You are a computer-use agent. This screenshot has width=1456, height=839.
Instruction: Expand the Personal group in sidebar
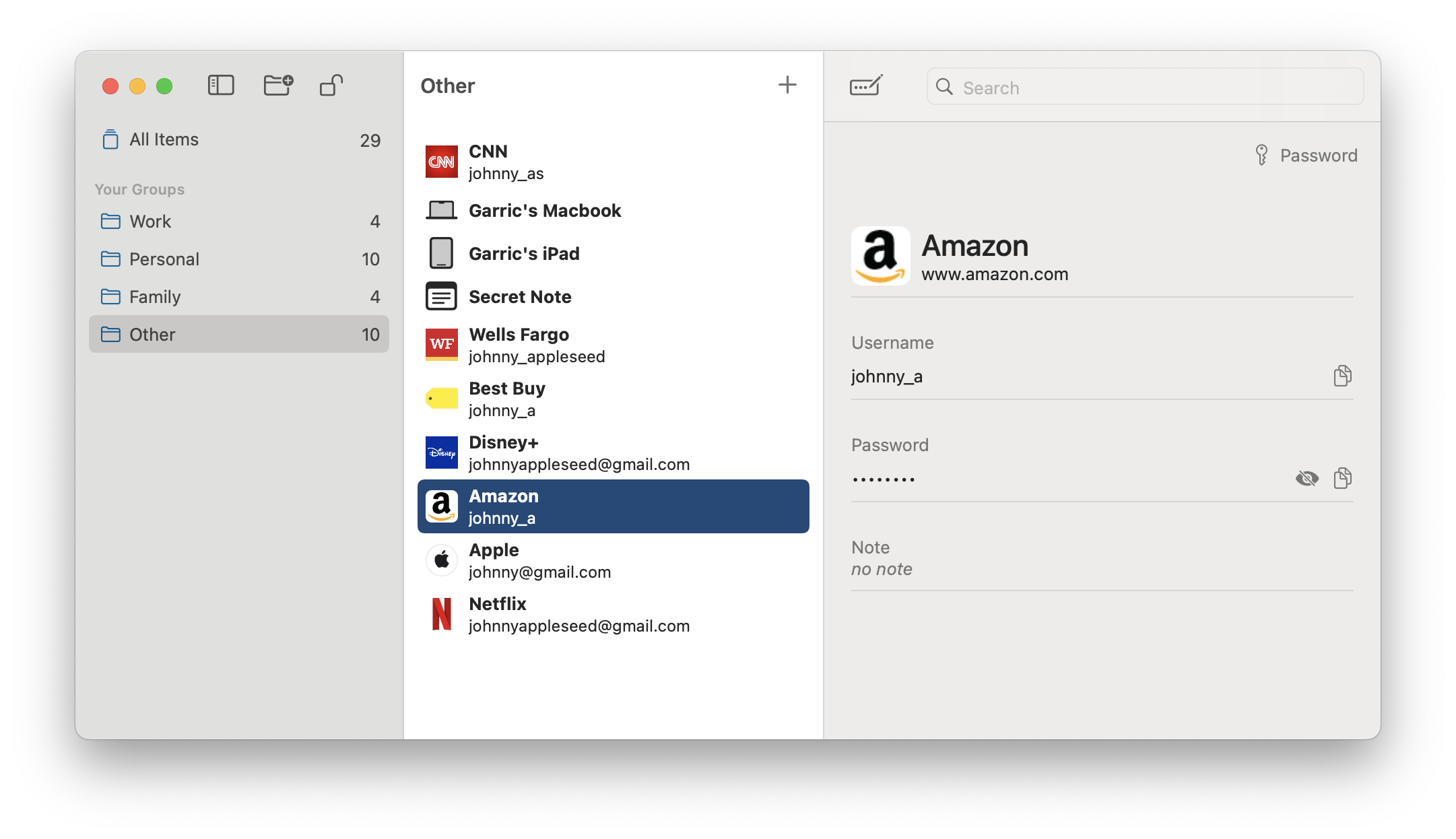pyautogui.click(x=164, y=258)
